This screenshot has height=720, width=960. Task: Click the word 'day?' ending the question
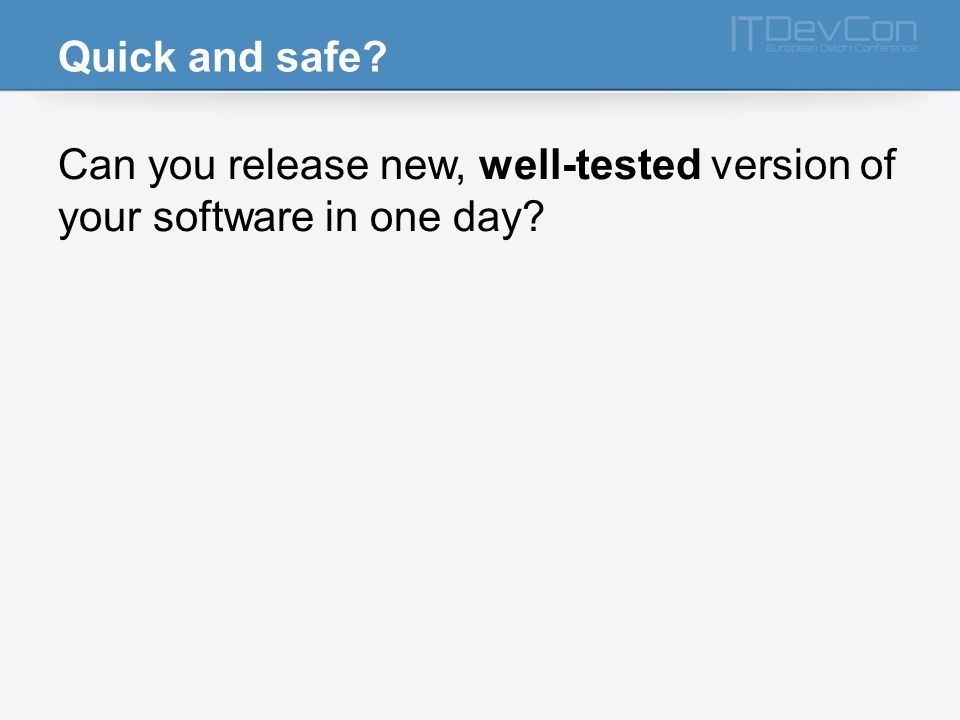click(498, 217)
